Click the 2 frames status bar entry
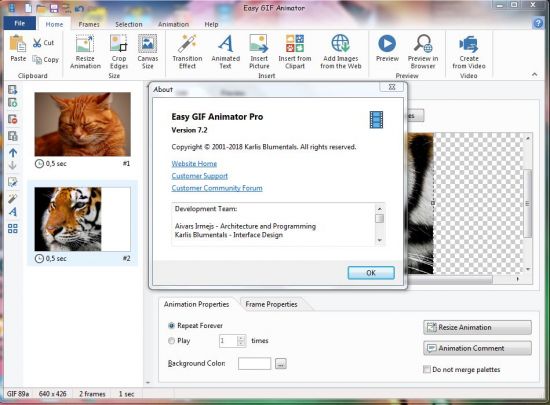 [x=92, y=394]
